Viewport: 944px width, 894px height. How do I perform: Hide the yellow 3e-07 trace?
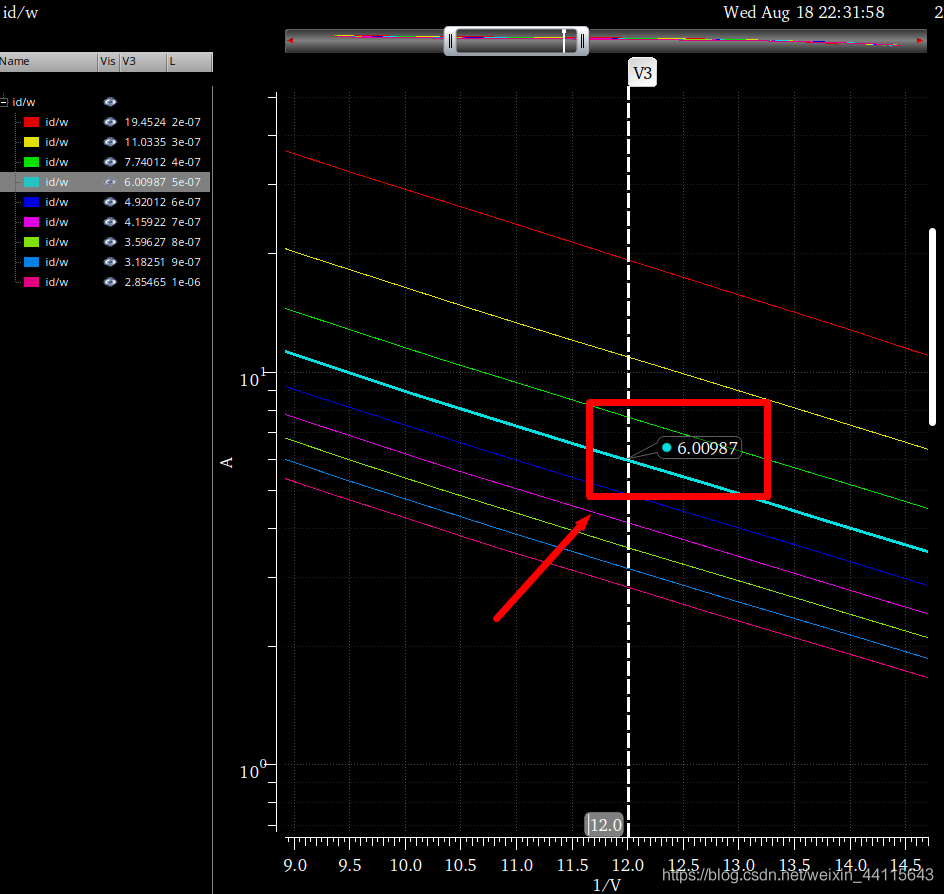click(110, 142)
